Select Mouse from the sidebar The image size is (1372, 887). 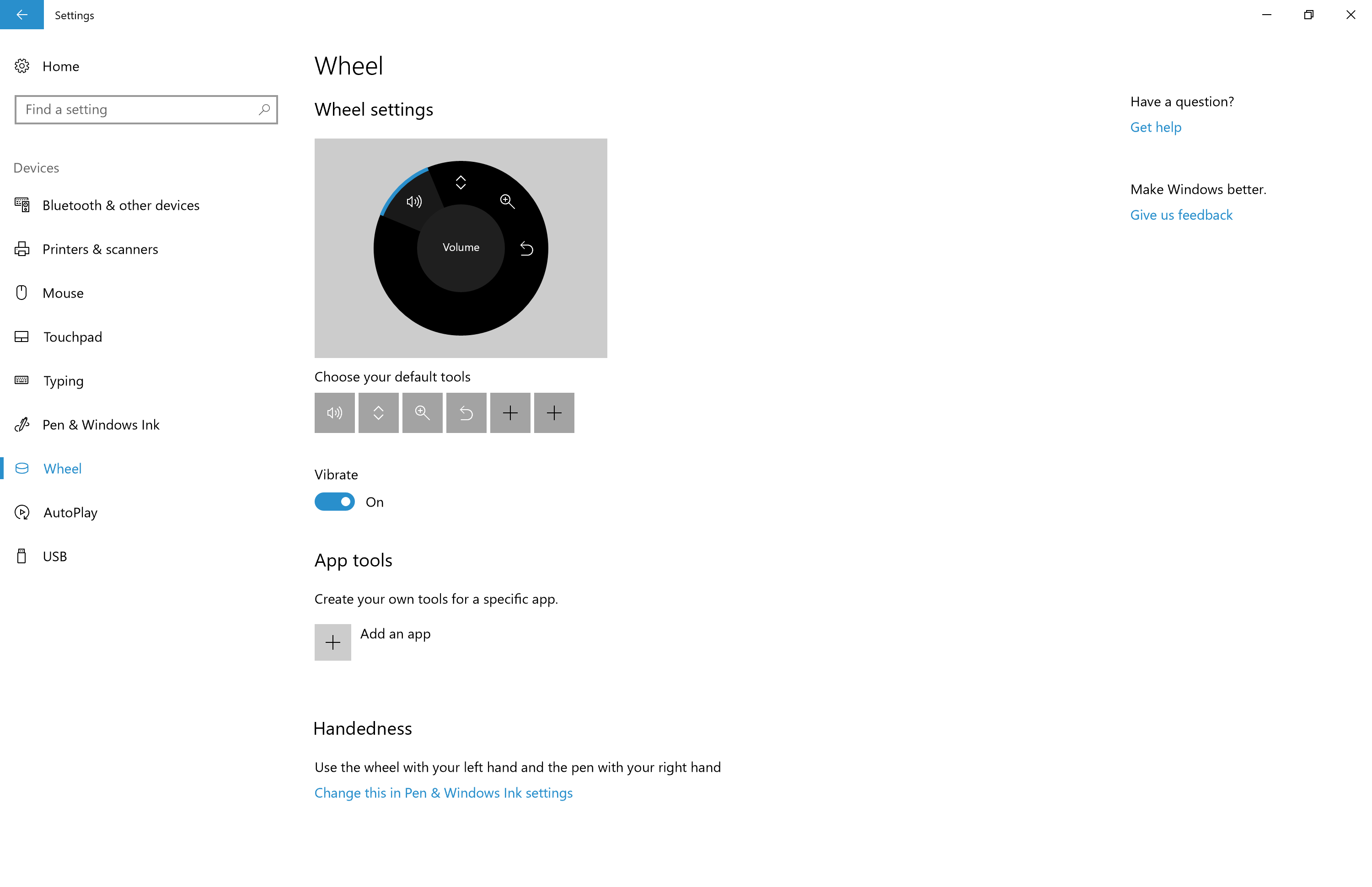[62, 292]
